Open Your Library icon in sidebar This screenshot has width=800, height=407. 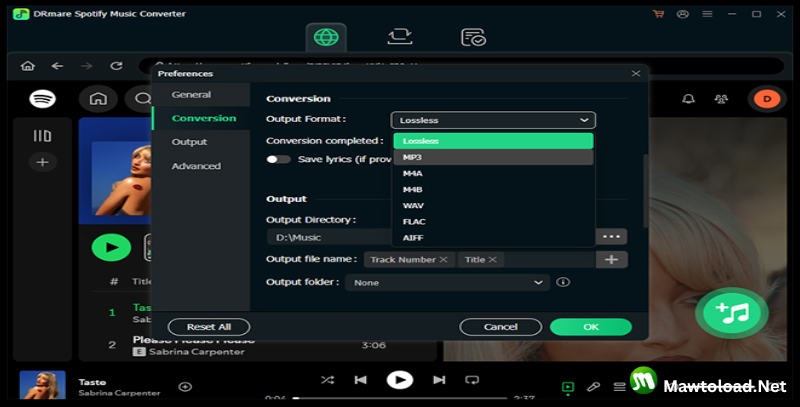pos(42,136)
